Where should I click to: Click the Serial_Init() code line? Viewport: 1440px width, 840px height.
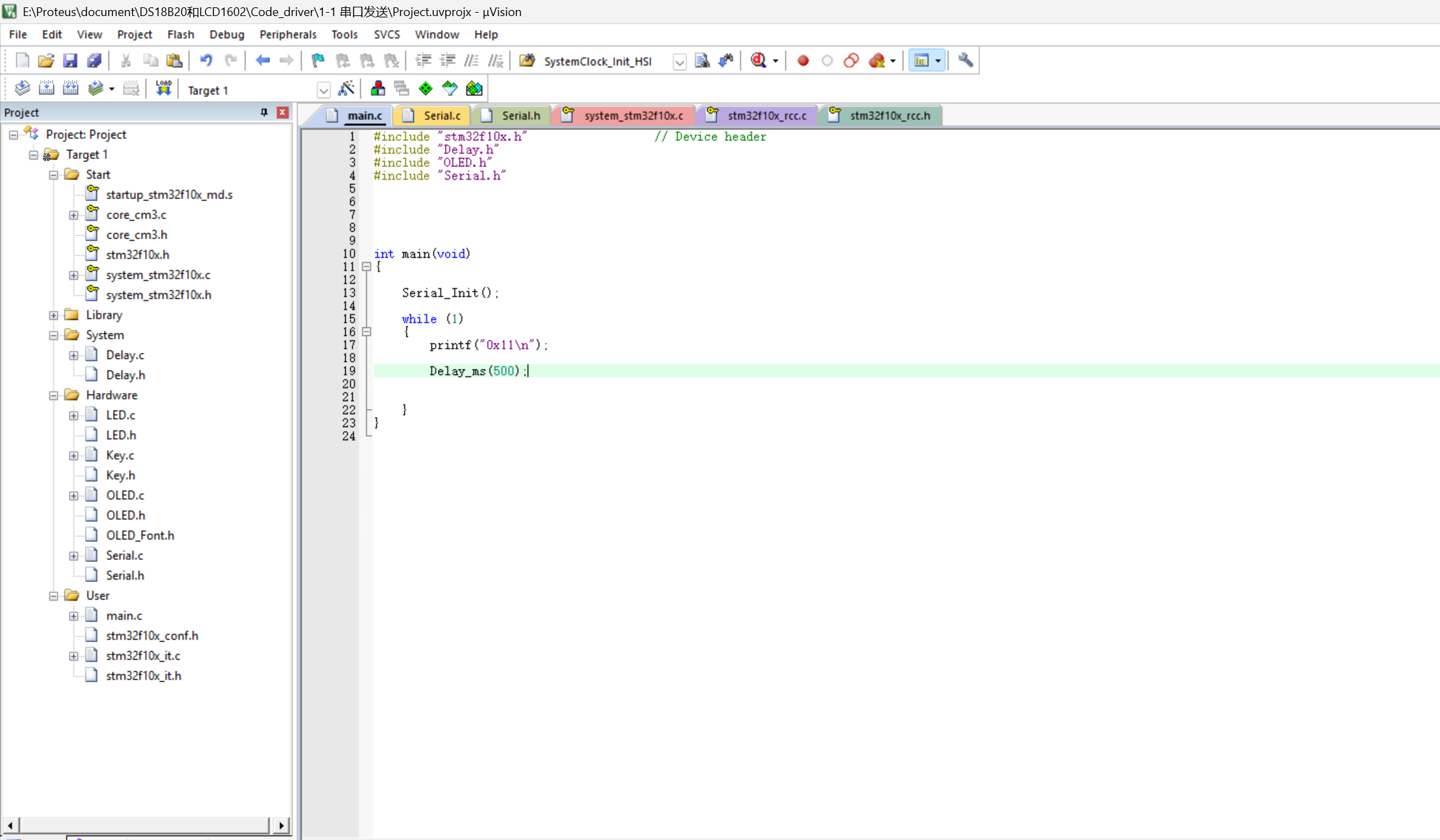point(450,293)
